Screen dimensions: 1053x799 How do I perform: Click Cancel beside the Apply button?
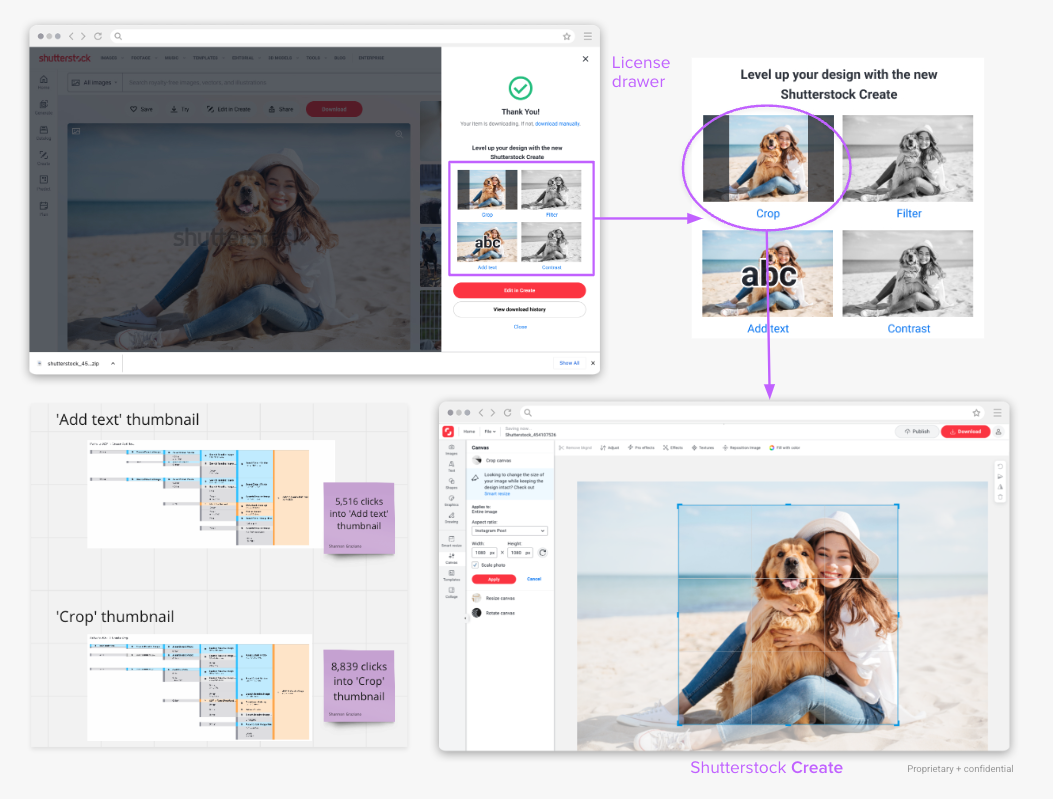[534, 579]
